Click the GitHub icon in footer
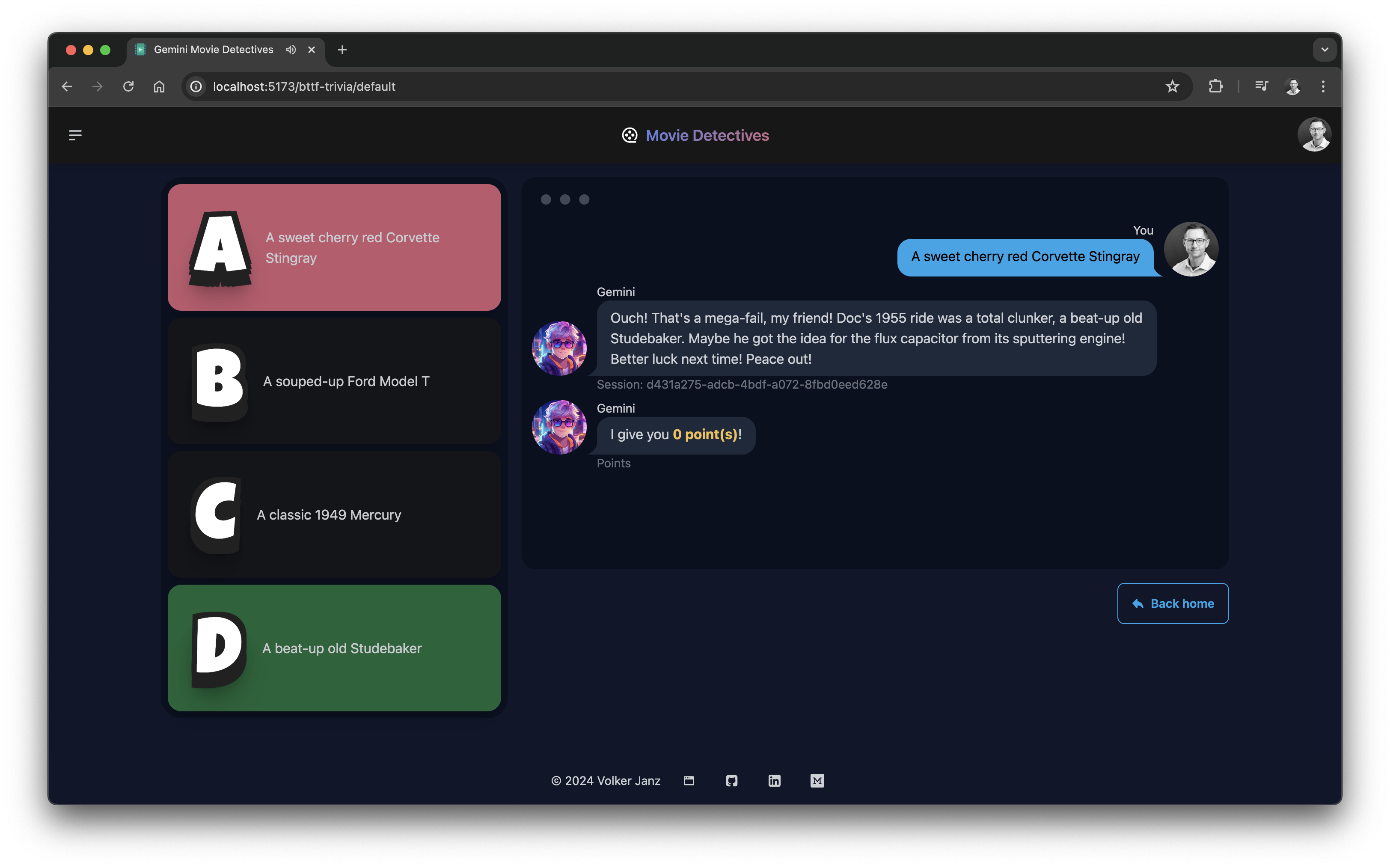Screen dimensions: 1390x868 [731, 781]
